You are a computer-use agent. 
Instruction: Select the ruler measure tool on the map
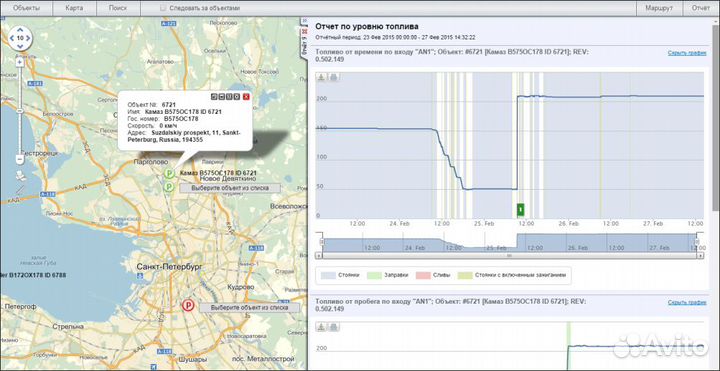pyautogui.click(x=20, y=189)
